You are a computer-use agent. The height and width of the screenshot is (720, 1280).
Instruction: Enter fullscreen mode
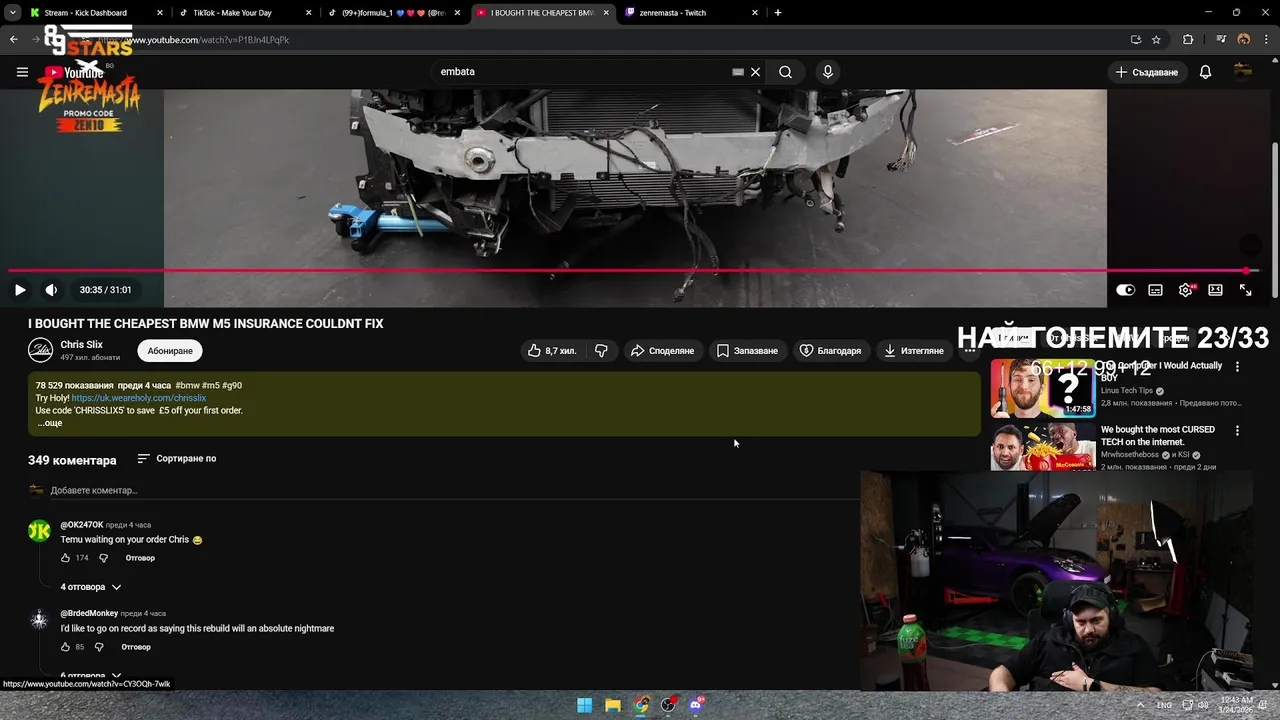(x=1245, y=290)
